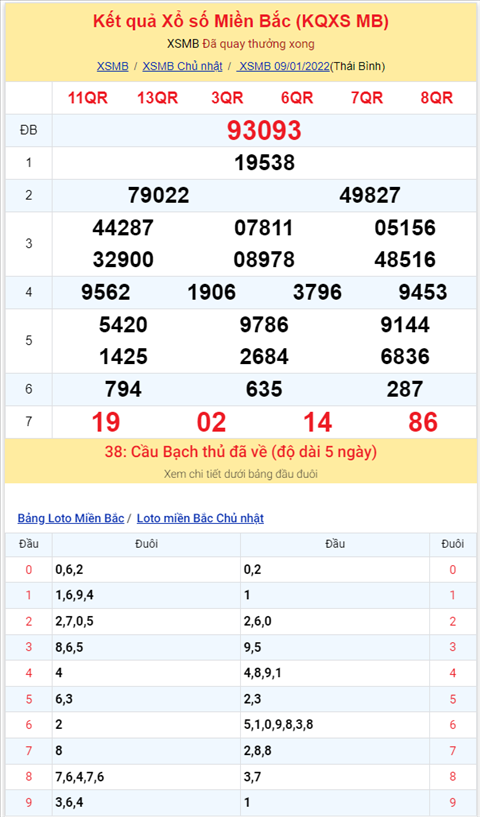Open the XSMB Chủ nhật link
This screenshot has width=480, height=817.
[182, 66]
